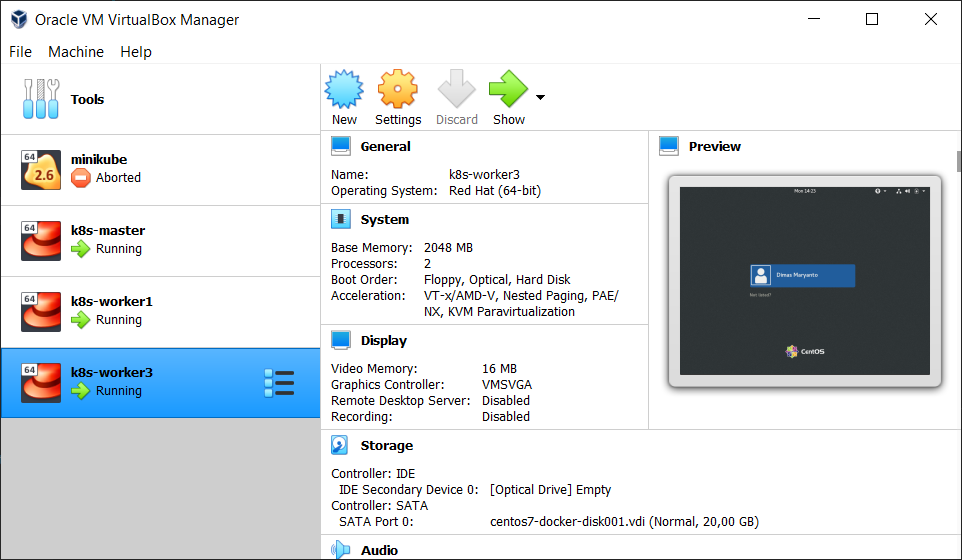
Task: Click the Tools wrench icon
Action: click(41, 99)
